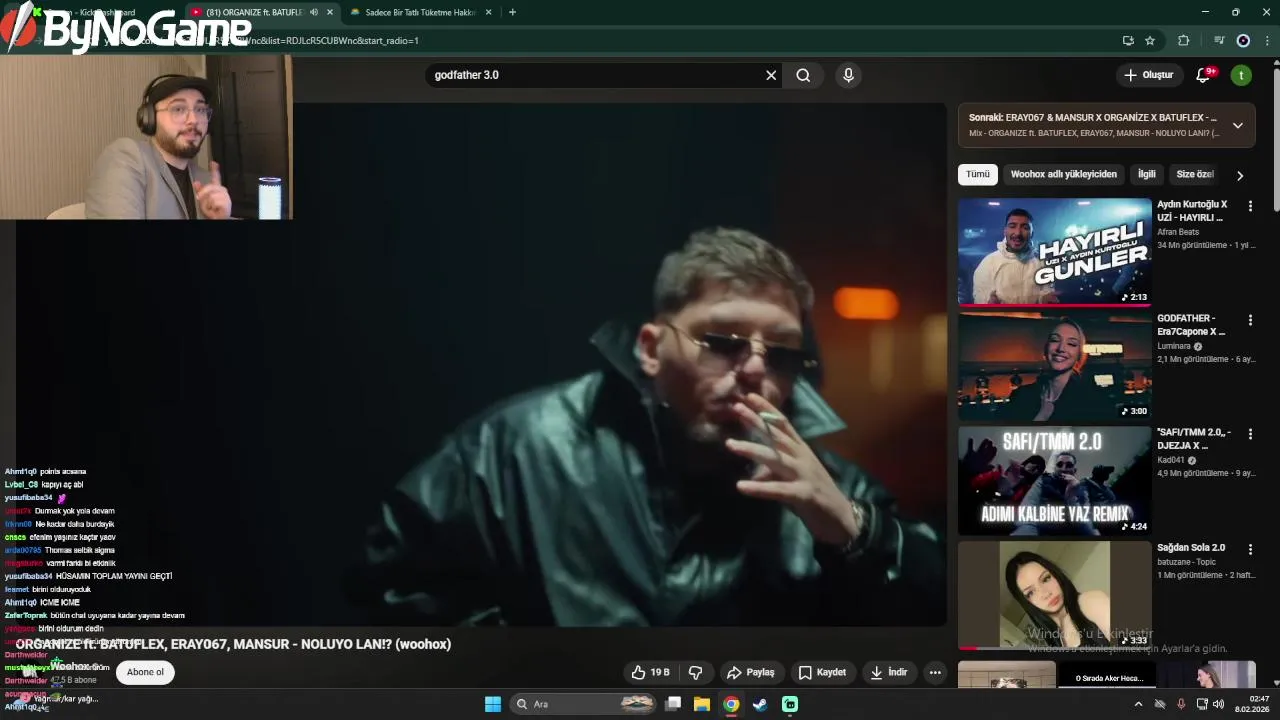Screen dimensions: 1280x720
Task: Clear the godfather 3.0 search text
Action: [771, 75]
